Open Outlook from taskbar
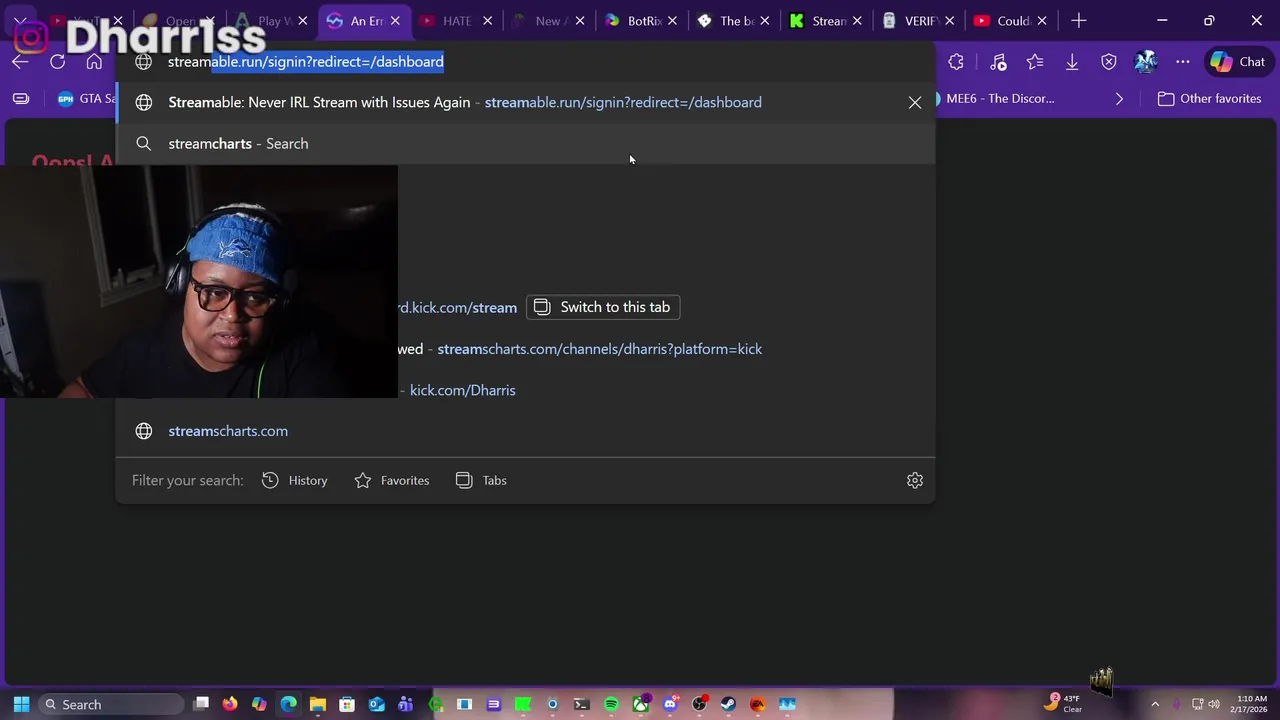The height and width of the screenshot is (720, 1280). tap(376, 704)
